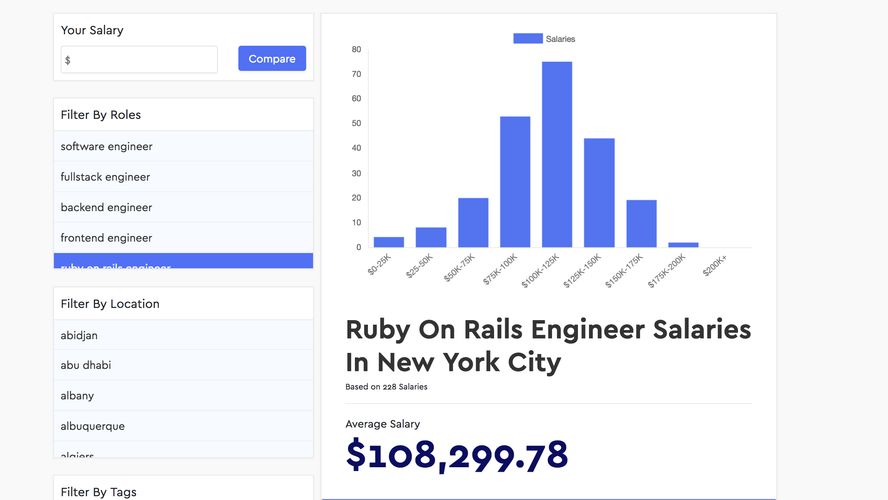This screenshot has height=500, width=888.
Task: Click the $25-50K salary bar
Action: point(431,238)
